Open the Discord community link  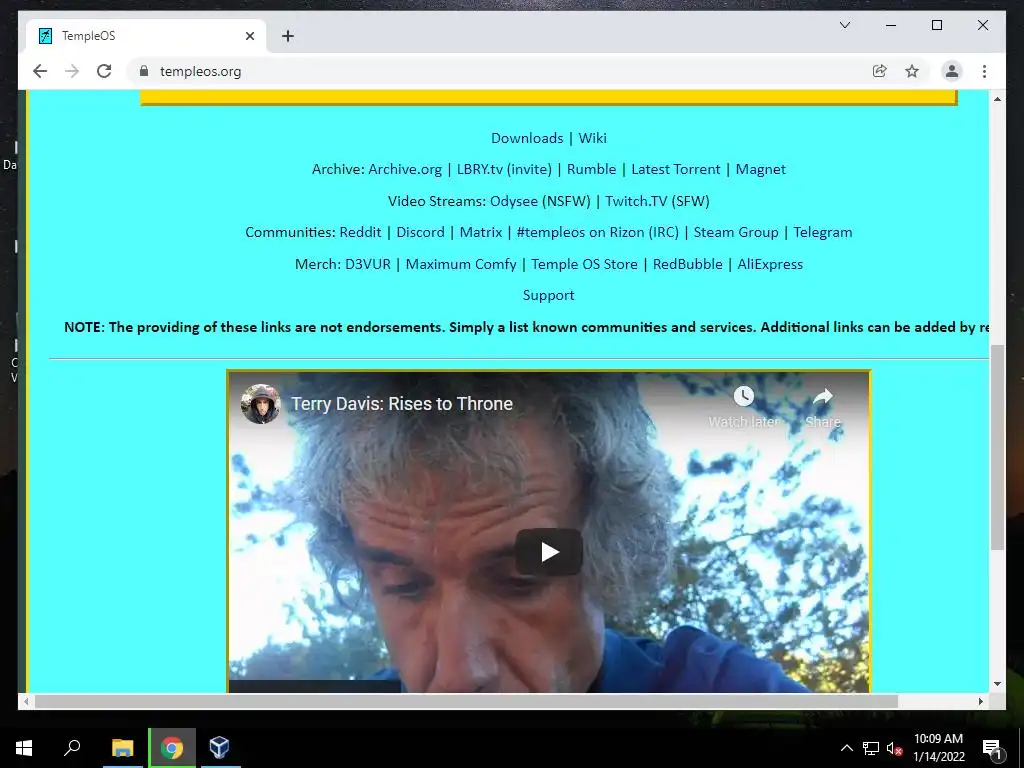pyautogui.click(x=420, y=232)
